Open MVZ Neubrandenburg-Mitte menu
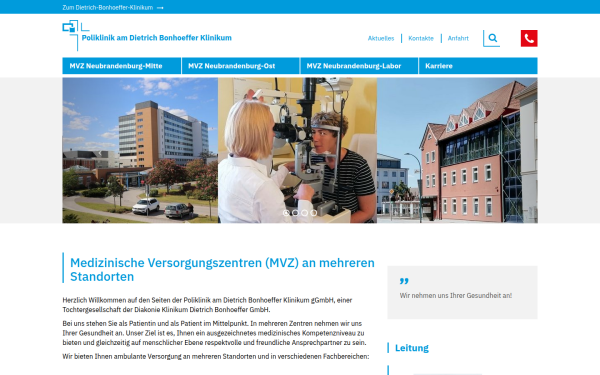Viewport: 600px width, 375px height. pyautogui.click(x=122, y=66)
